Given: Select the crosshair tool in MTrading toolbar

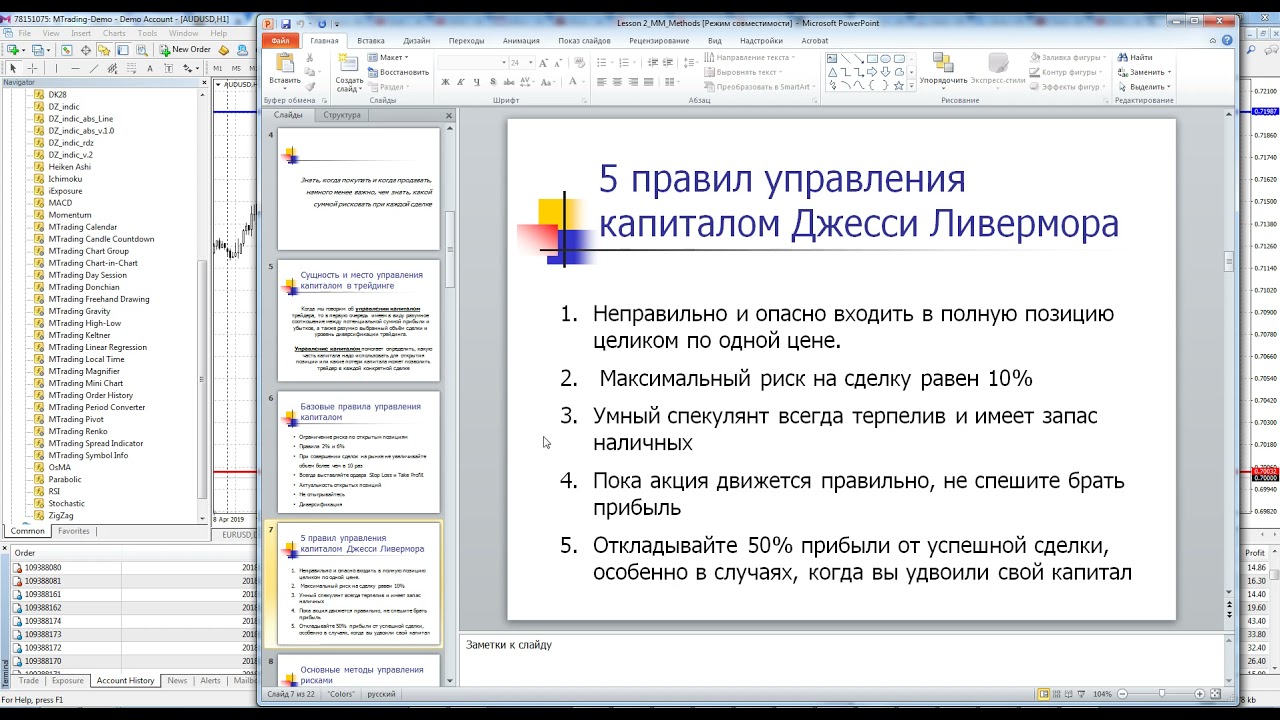Looking at the screenshot, I should click(32, 68).
